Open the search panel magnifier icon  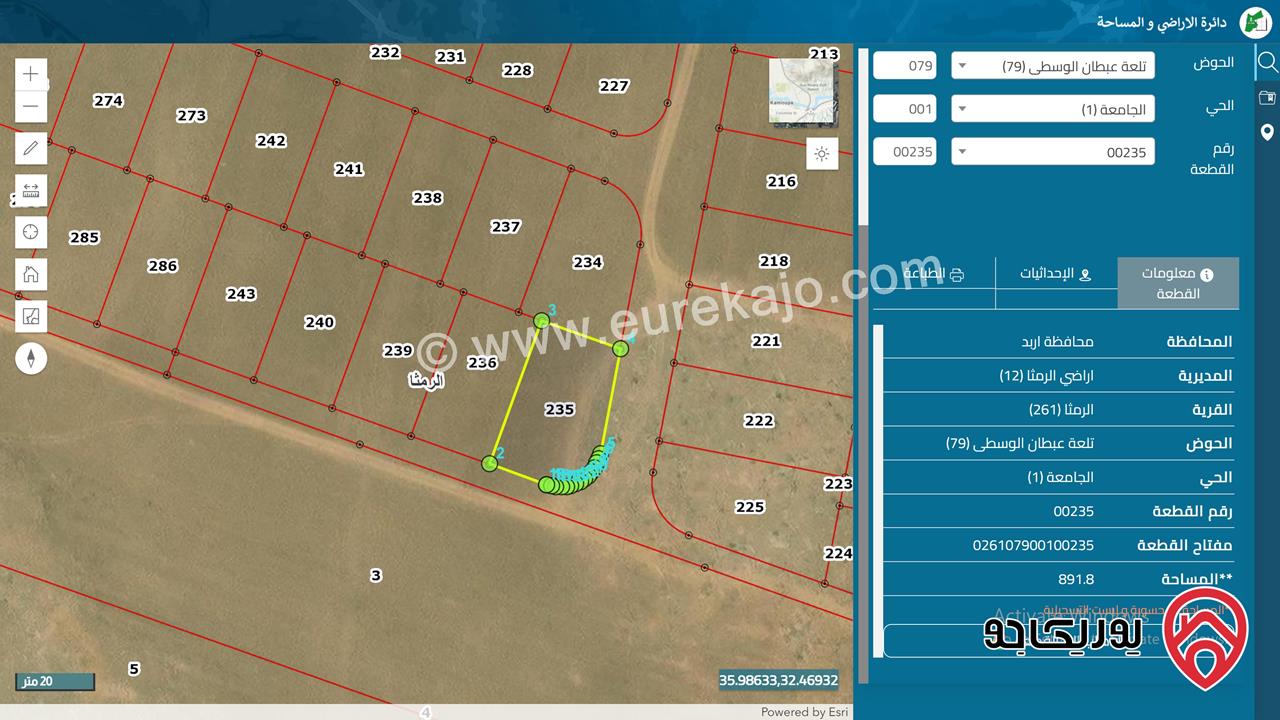[x=1267, y=63]
